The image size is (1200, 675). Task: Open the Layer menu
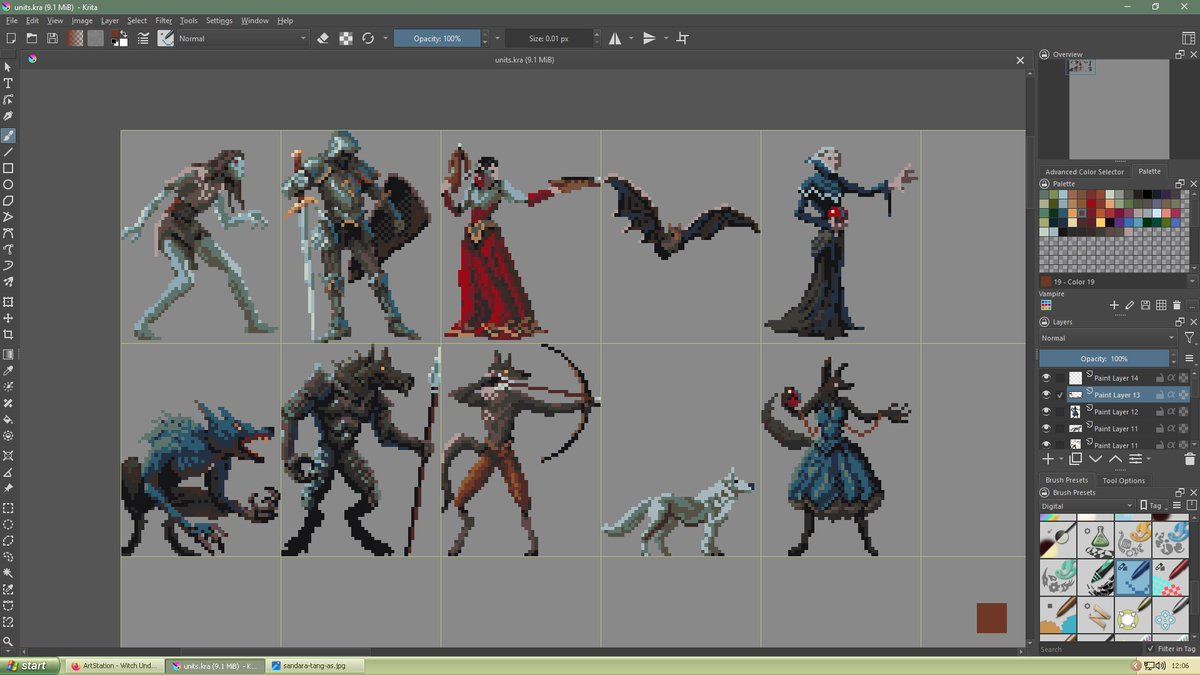(x=110, y=20)
